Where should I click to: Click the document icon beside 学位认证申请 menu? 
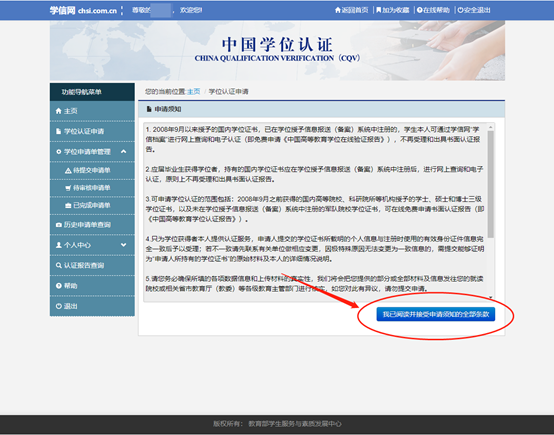coord(59,131)
